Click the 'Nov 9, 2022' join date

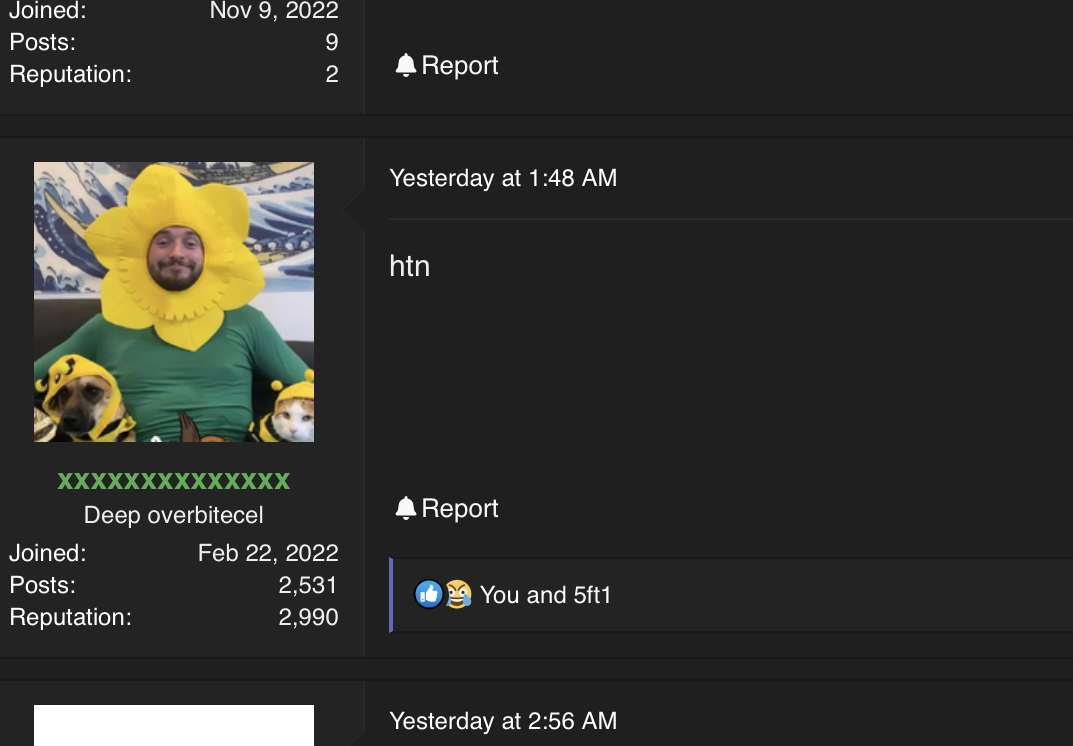pyautogui.click(x=274, y=11)
